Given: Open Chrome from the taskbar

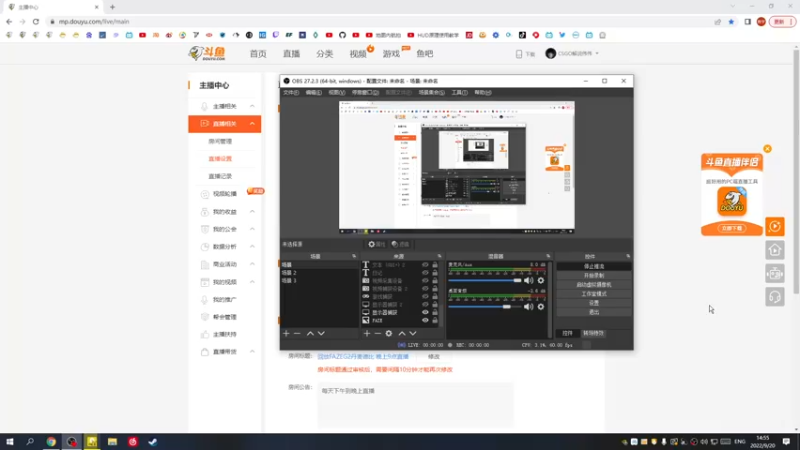Looking at the screenshot, I should (x=51, y=442).
